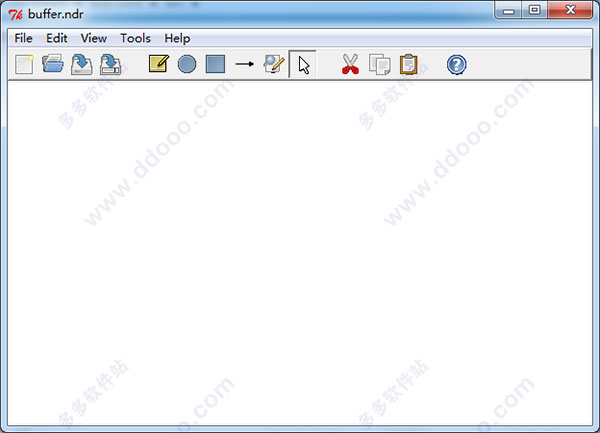Open the Help menu
Viewport: 600px width, 433px height.
(177, 38)
